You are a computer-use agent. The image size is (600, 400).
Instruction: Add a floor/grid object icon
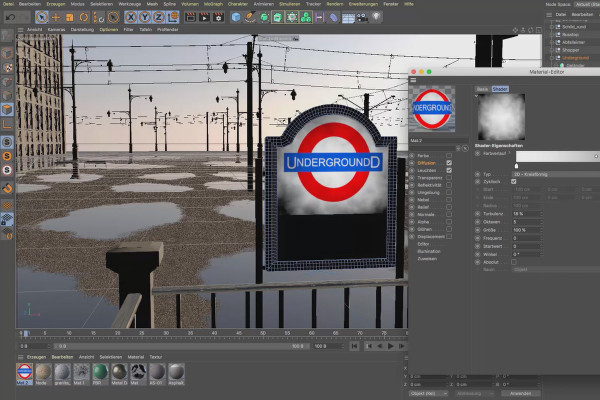(348, 18)
